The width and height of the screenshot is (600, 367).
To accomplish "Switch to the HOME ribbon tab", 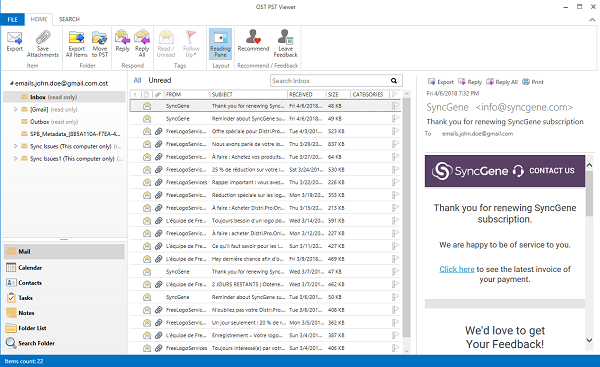I will 39,19.
